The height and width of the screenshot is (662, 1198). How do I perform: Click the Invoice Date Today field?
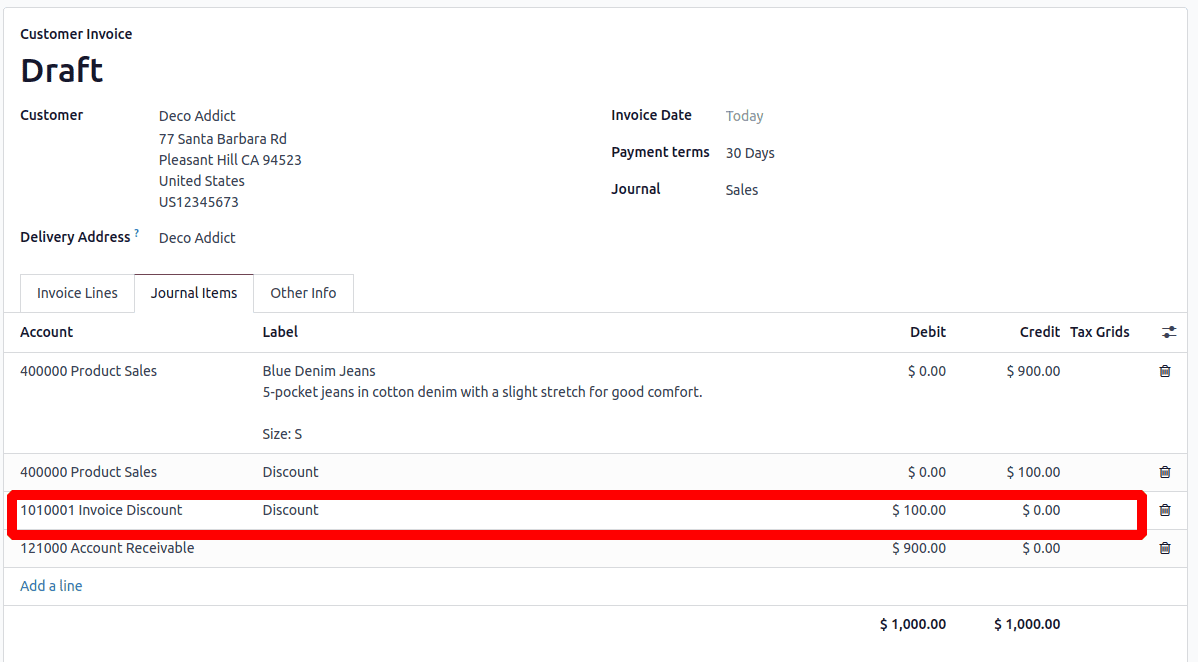click(744, 116)
